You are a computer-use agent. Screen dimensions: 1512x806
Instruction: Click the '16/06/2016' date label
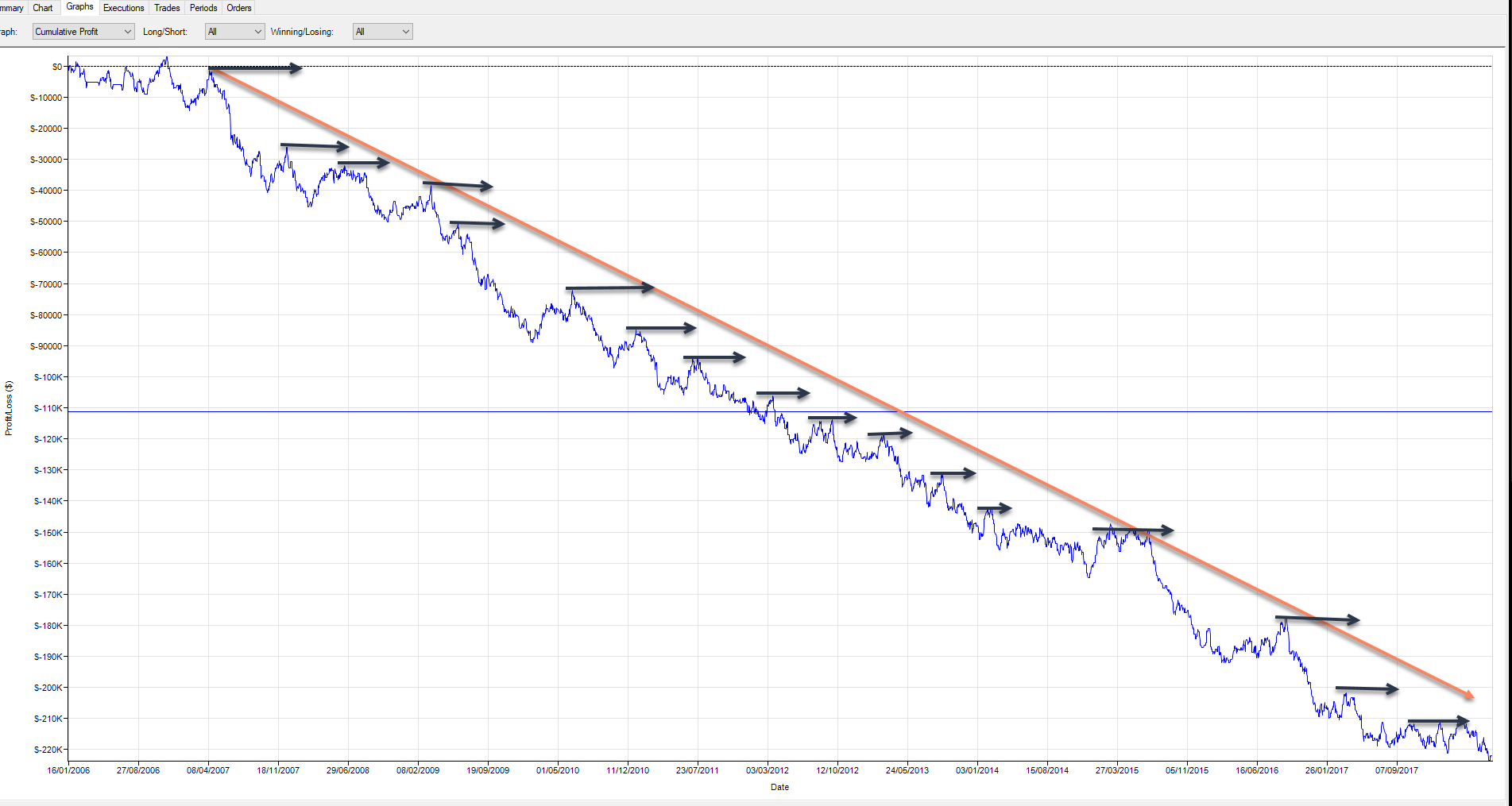pos(1257,770)
